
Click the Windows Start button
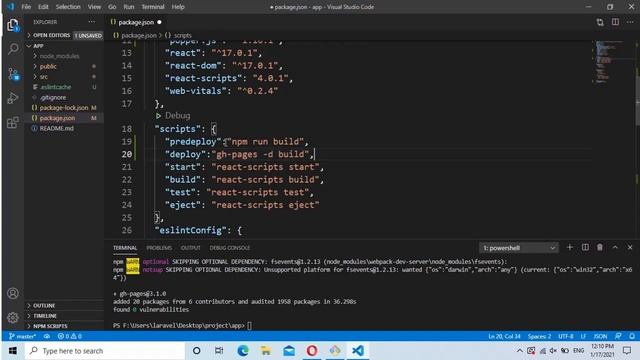[13, 351]
